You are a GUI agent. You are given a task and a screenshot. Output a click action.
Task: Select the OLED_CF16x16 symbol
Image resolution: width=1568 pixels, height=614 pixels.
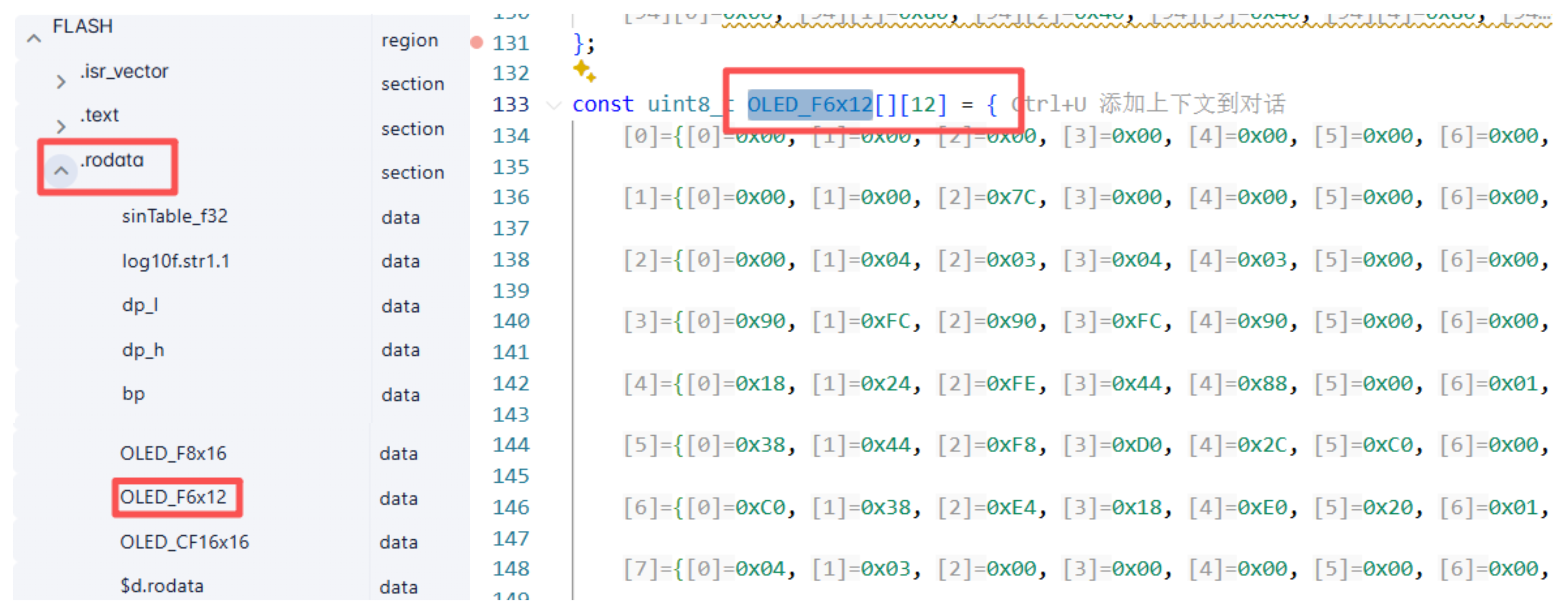click(x=185, y=542)
